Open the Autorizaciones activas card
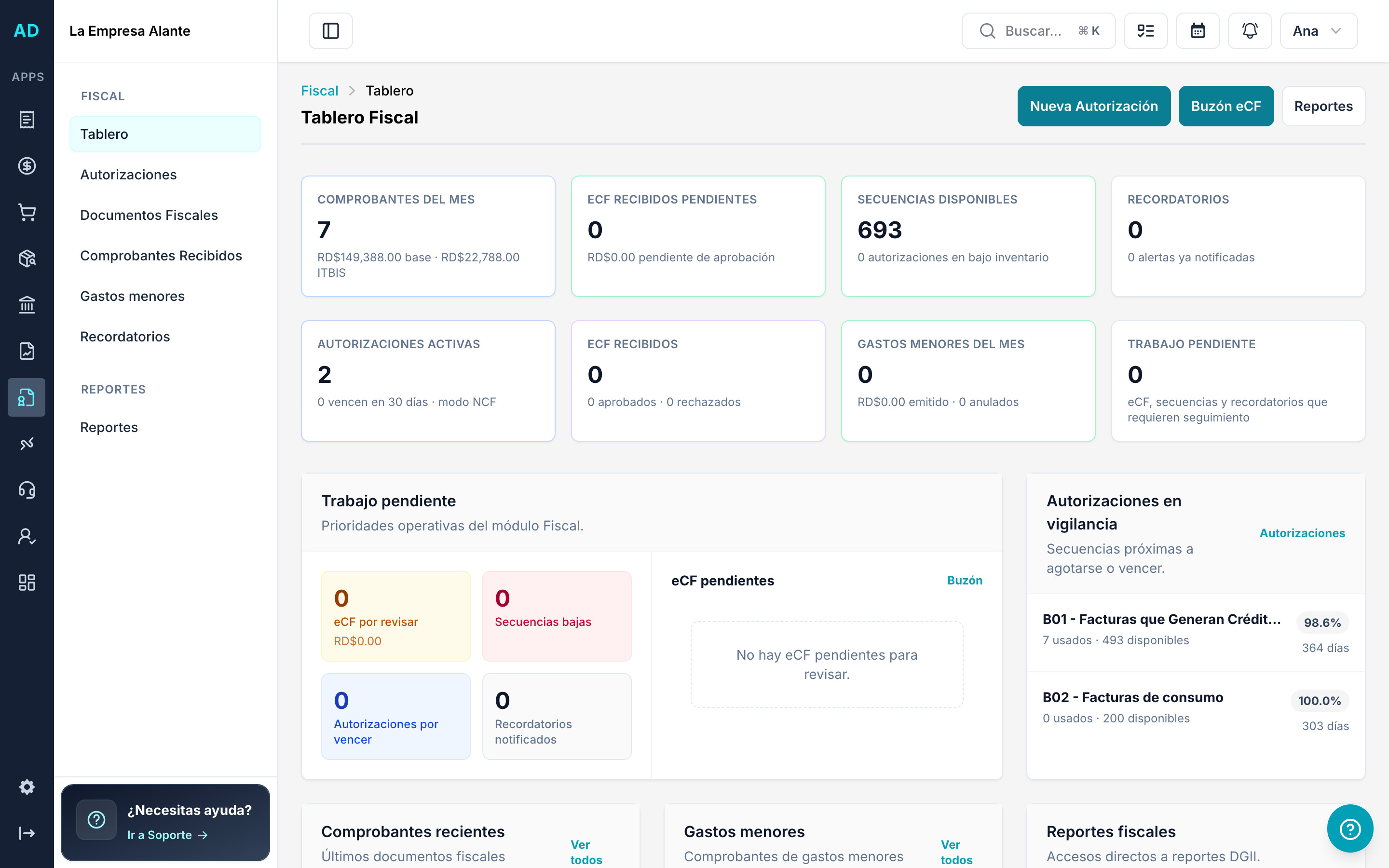The image size is (1389, 868). coord(428,380)
